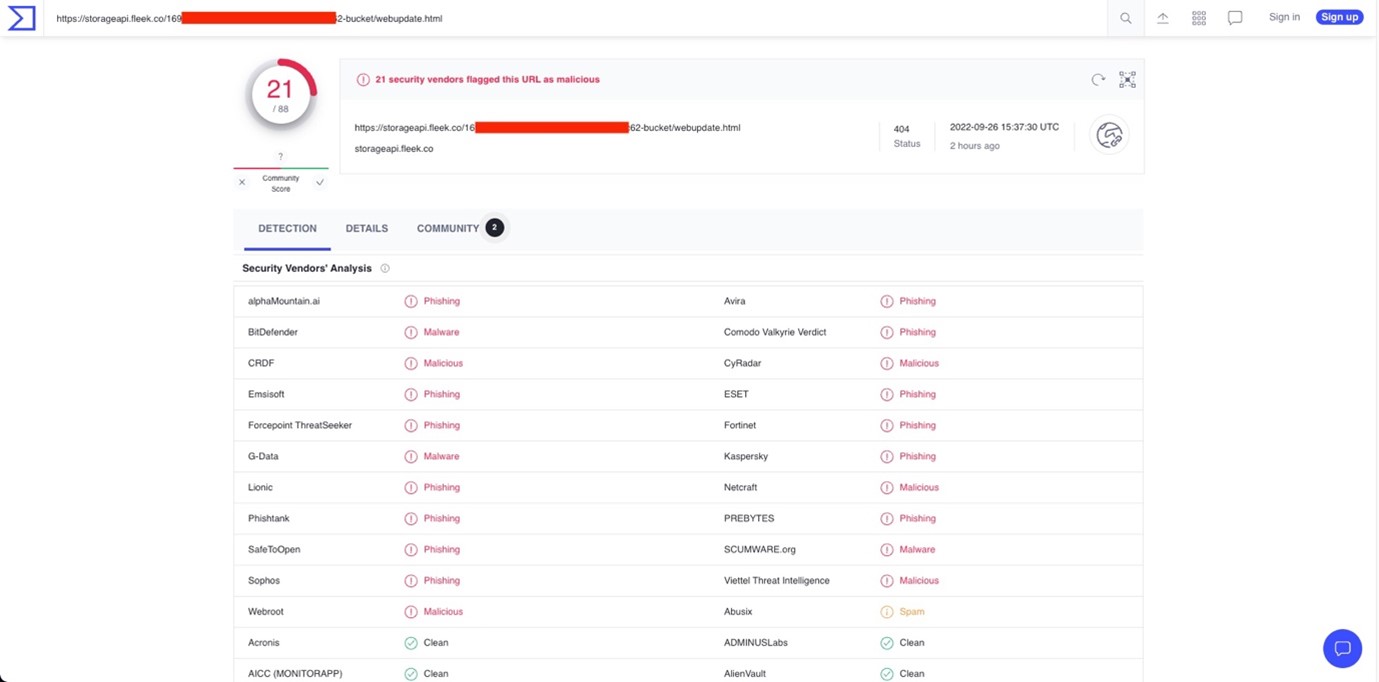The height and width of the screenshot is (682, 1379).
Task: Open the comments speech bubble icon
Action: coord(1235,18)
